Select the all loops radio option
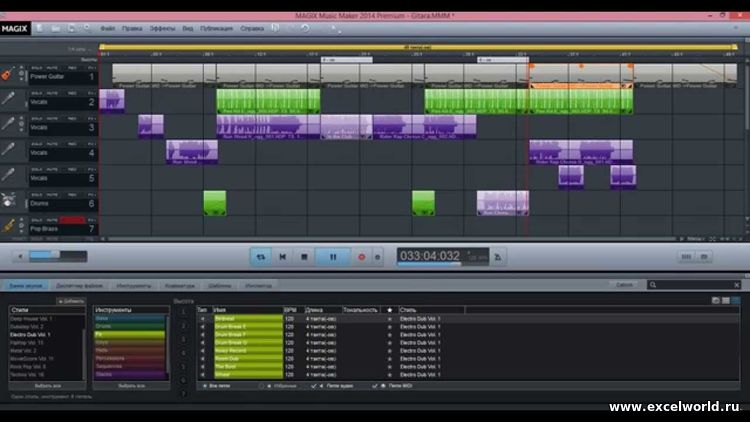This screenshot has height=422, width=750. pos(205,386)
